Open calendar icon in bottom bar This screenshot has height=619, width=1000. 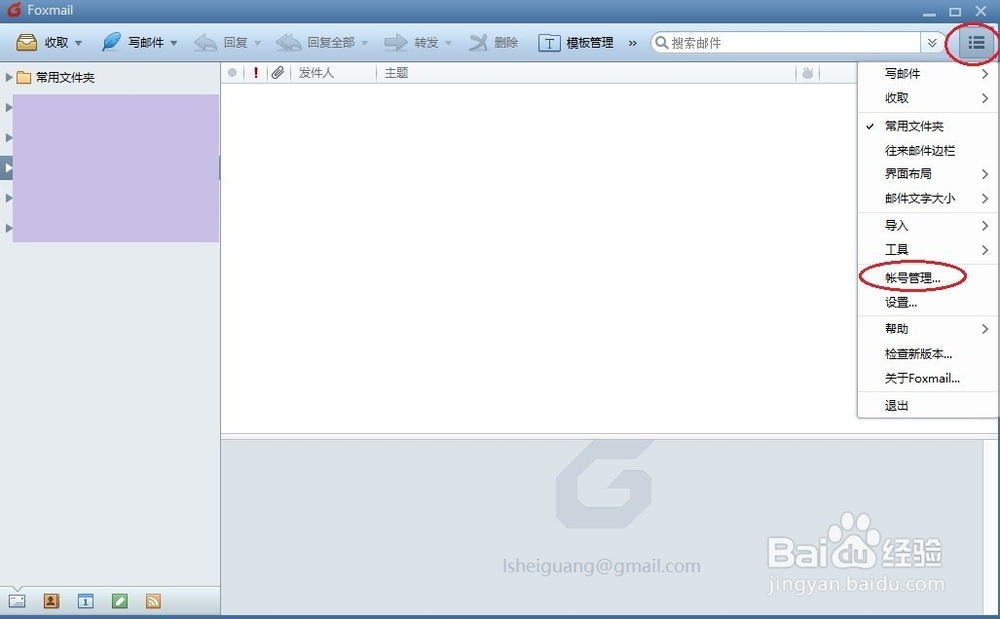pyautogui.click(x=85, y=601)
